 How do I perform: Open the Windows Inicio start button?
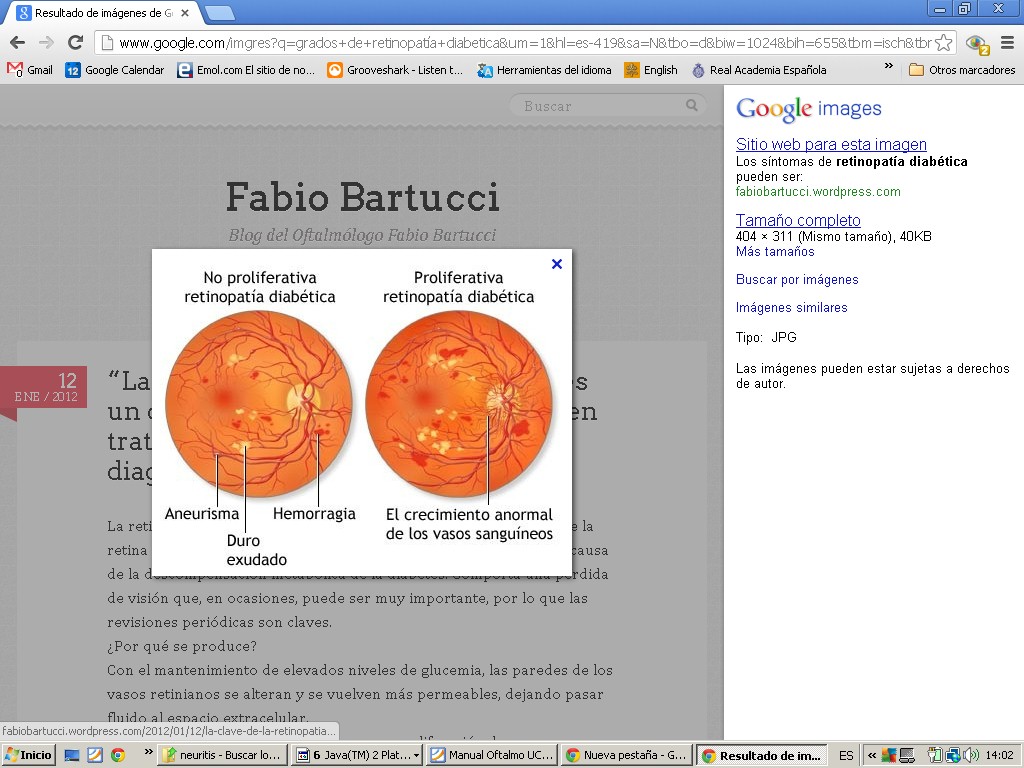click(x=29, y=755)
